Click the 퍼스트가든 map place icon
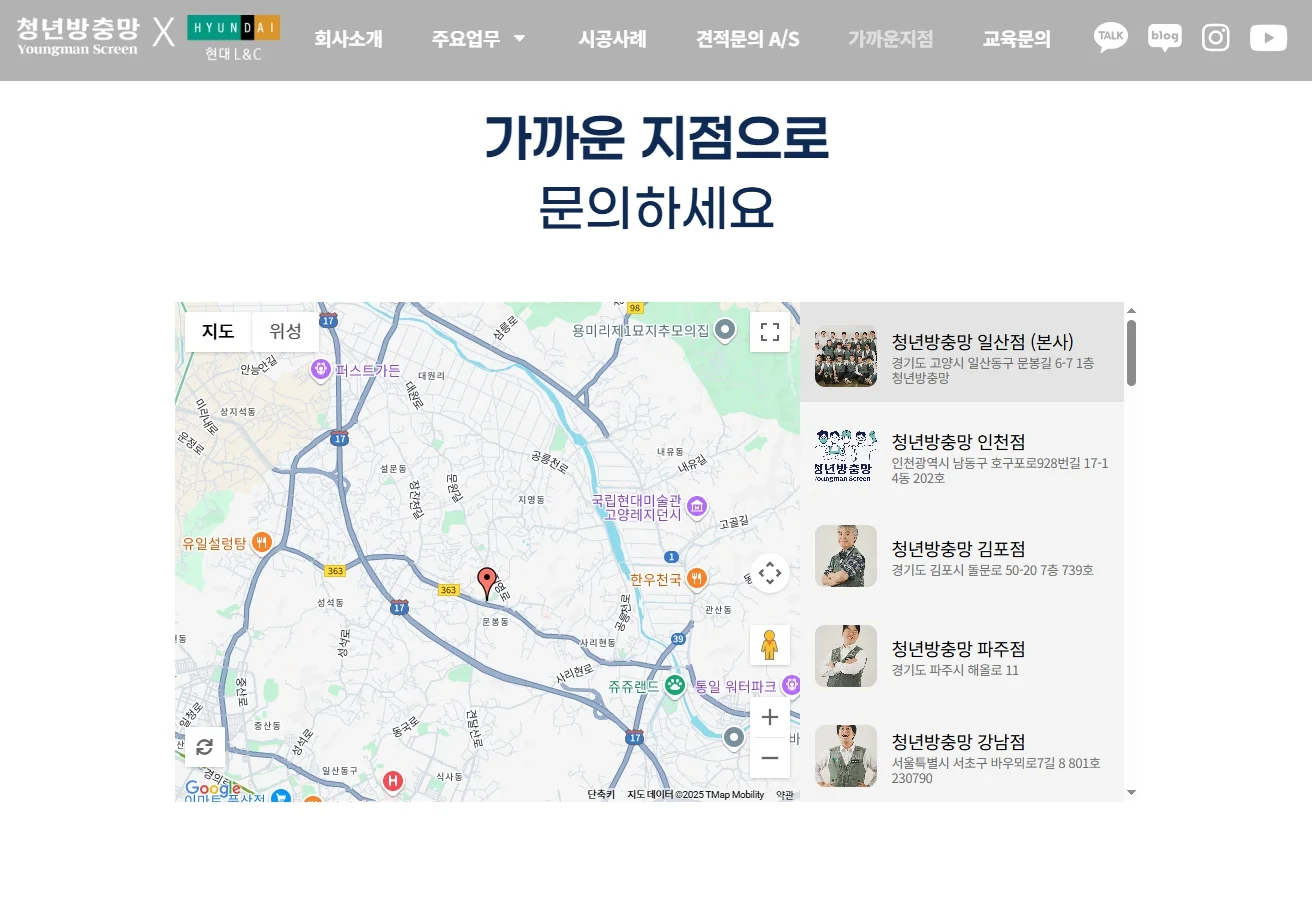1312x901 pixels. coord(321,370)
